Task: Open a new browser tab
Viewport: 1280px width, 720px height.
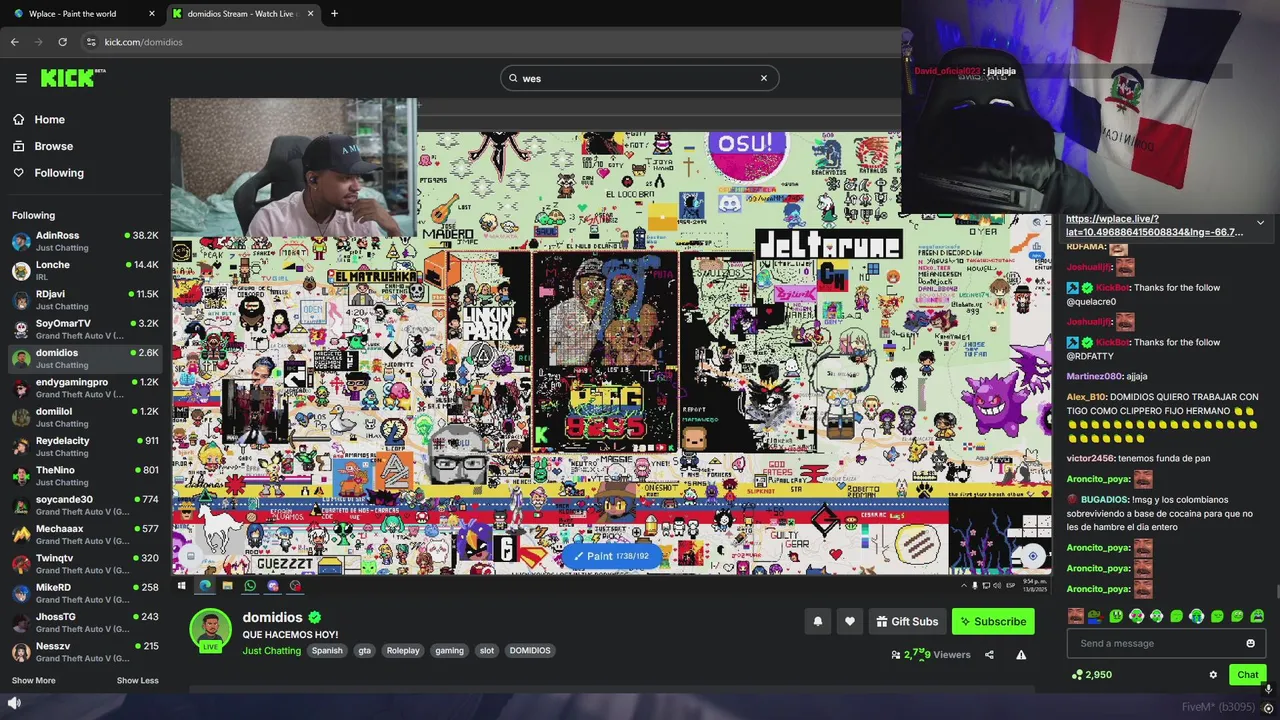Action: click(334, 14)
